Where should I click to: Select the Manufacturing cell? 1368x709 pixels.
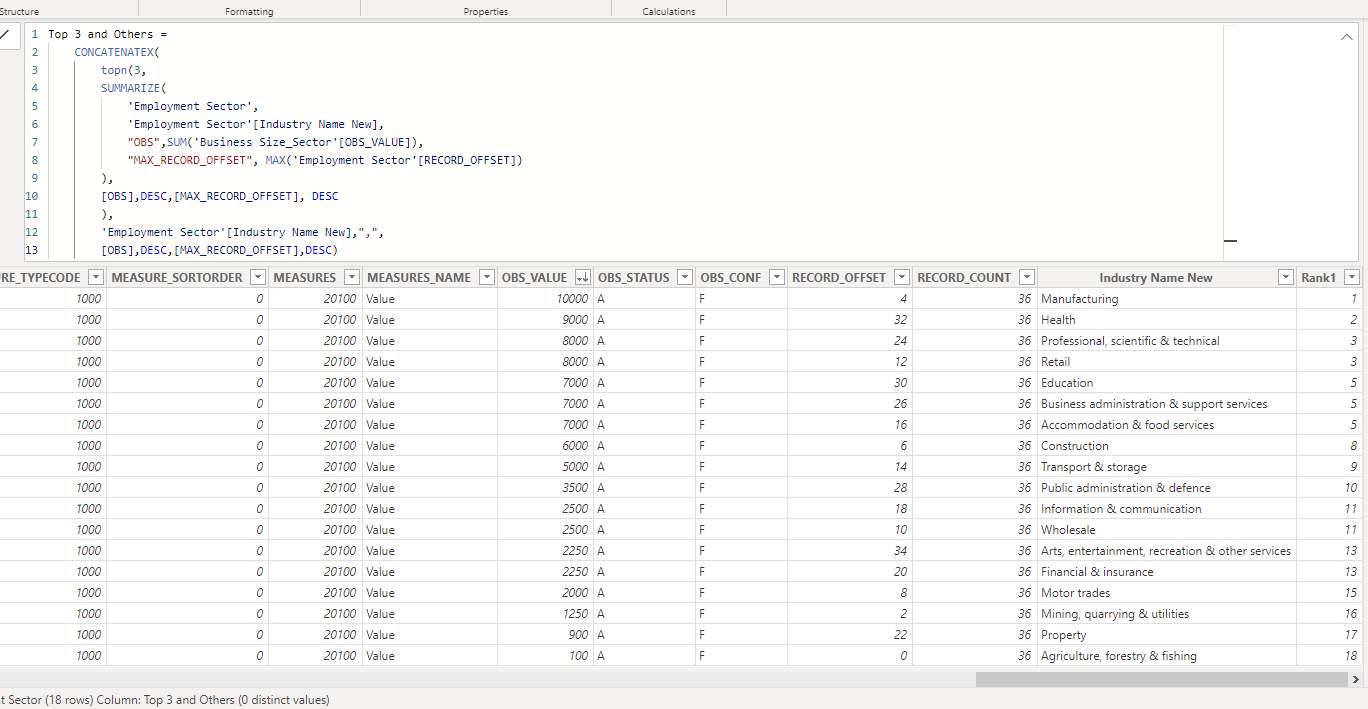click(x=1167, y=299)
